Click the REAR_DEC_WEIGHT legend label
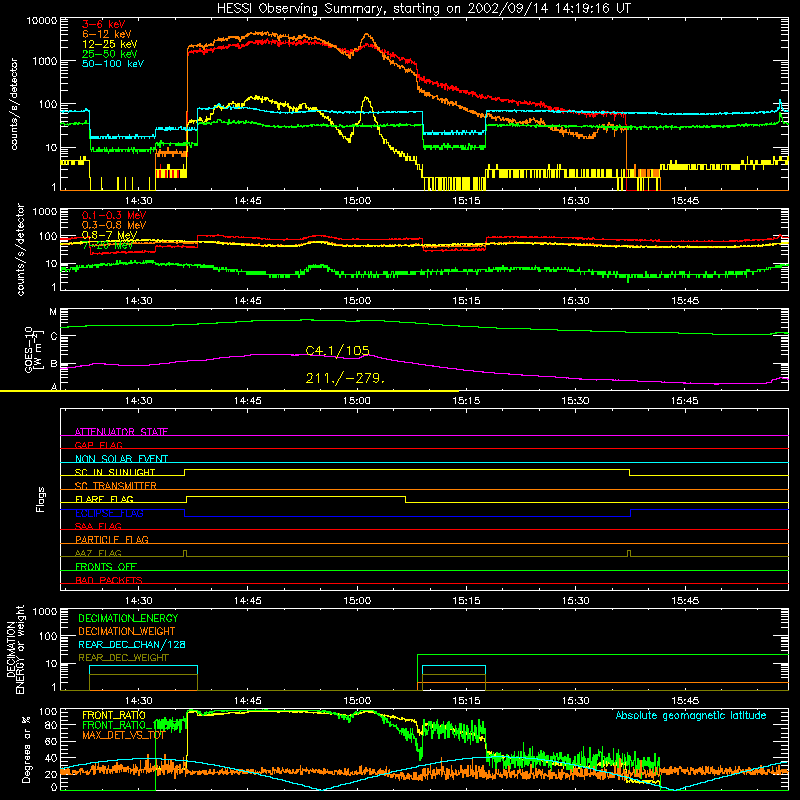This screenshot has width=800, height=800. 123,658
